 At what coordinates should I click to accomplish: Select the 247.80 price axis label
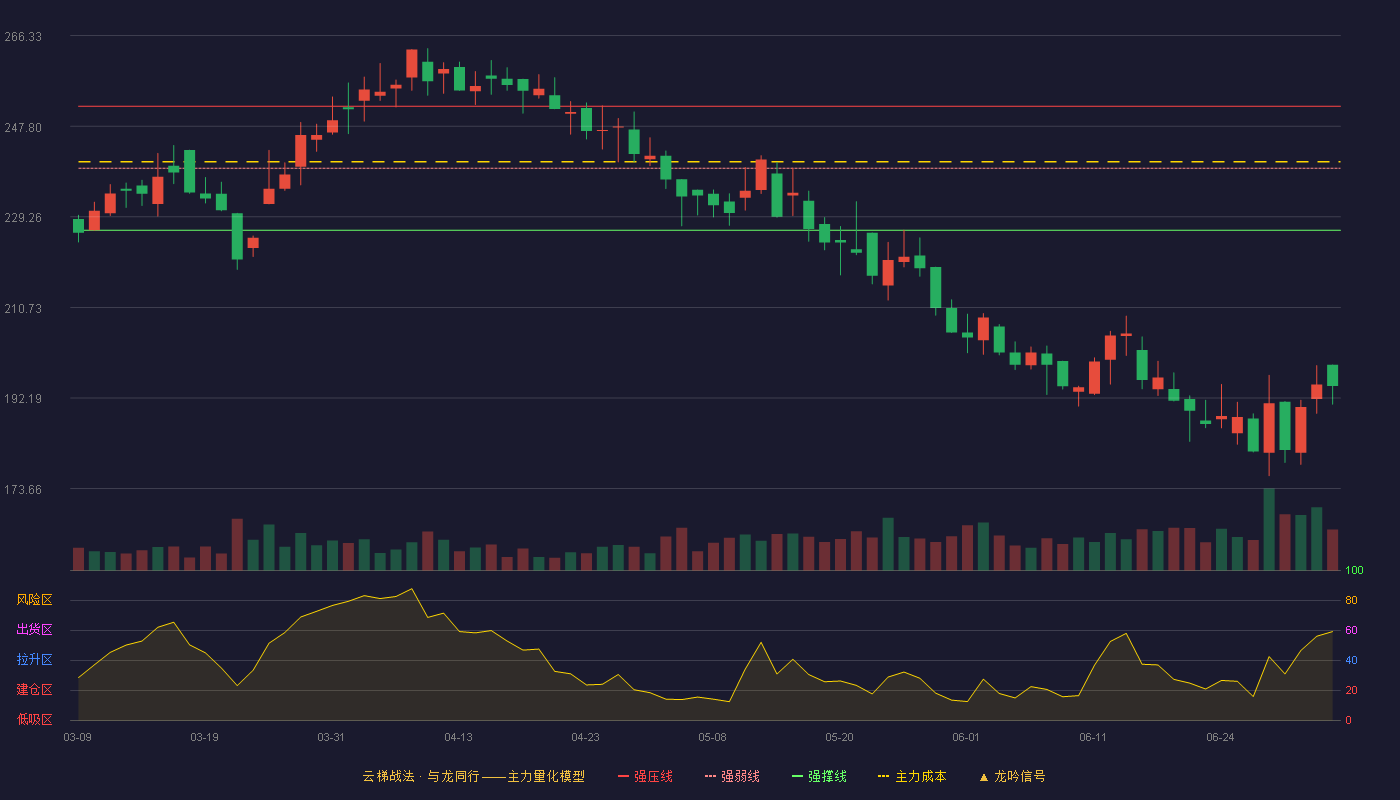[x=23, y=128]
